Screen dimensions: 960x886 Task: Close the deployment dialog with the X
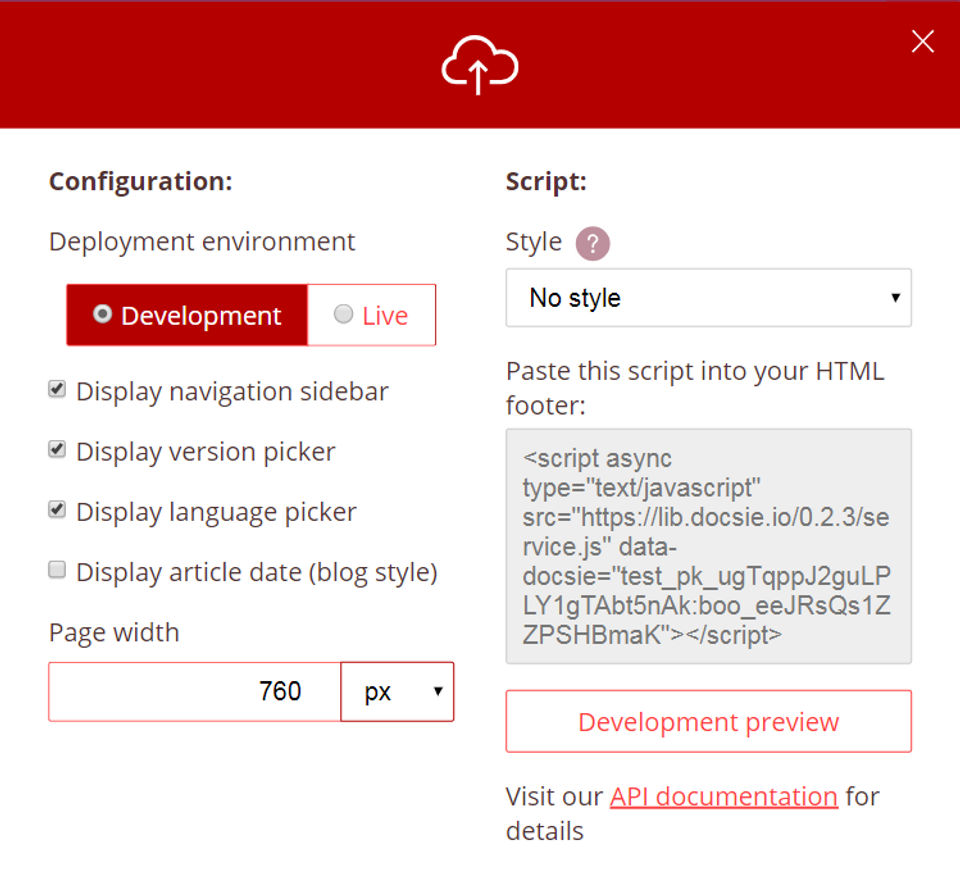point(922,42)
